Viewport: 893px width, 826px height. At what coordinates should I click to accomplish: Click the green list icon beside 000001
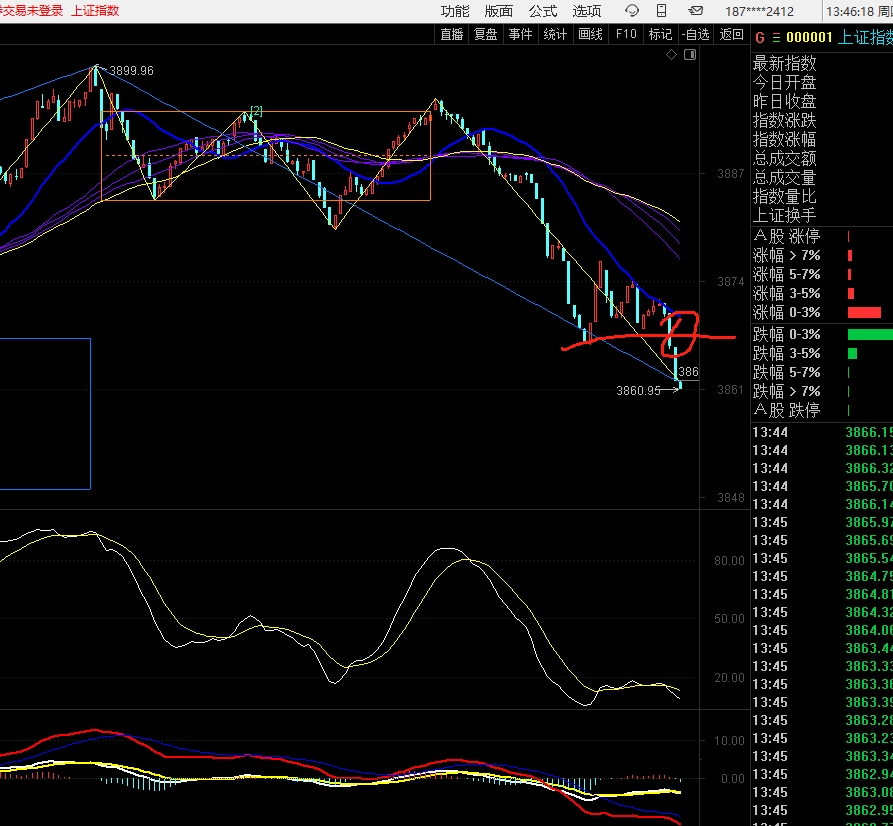point(776,38)
